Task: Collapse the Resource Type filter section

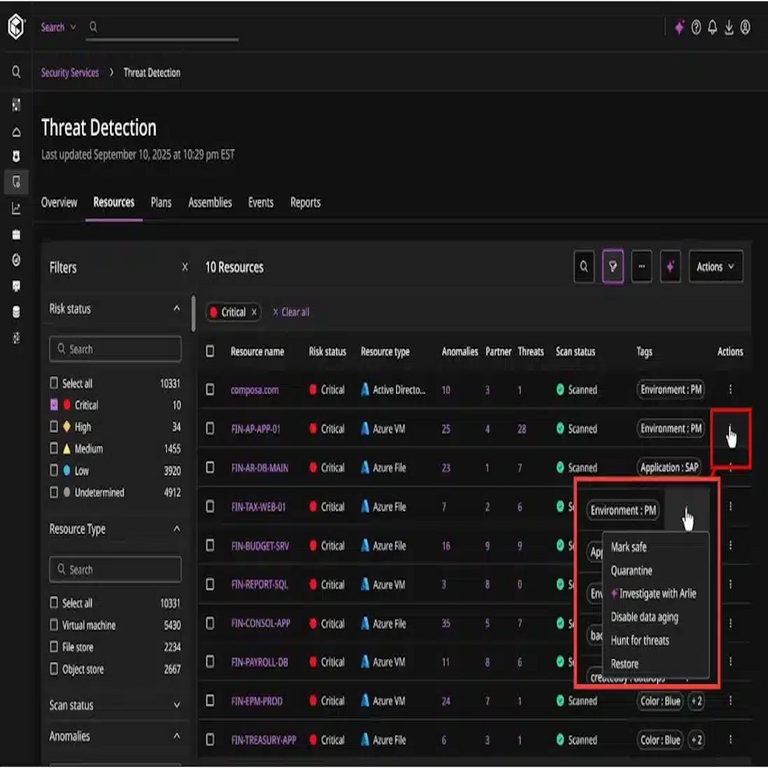Action: (177, 529)
